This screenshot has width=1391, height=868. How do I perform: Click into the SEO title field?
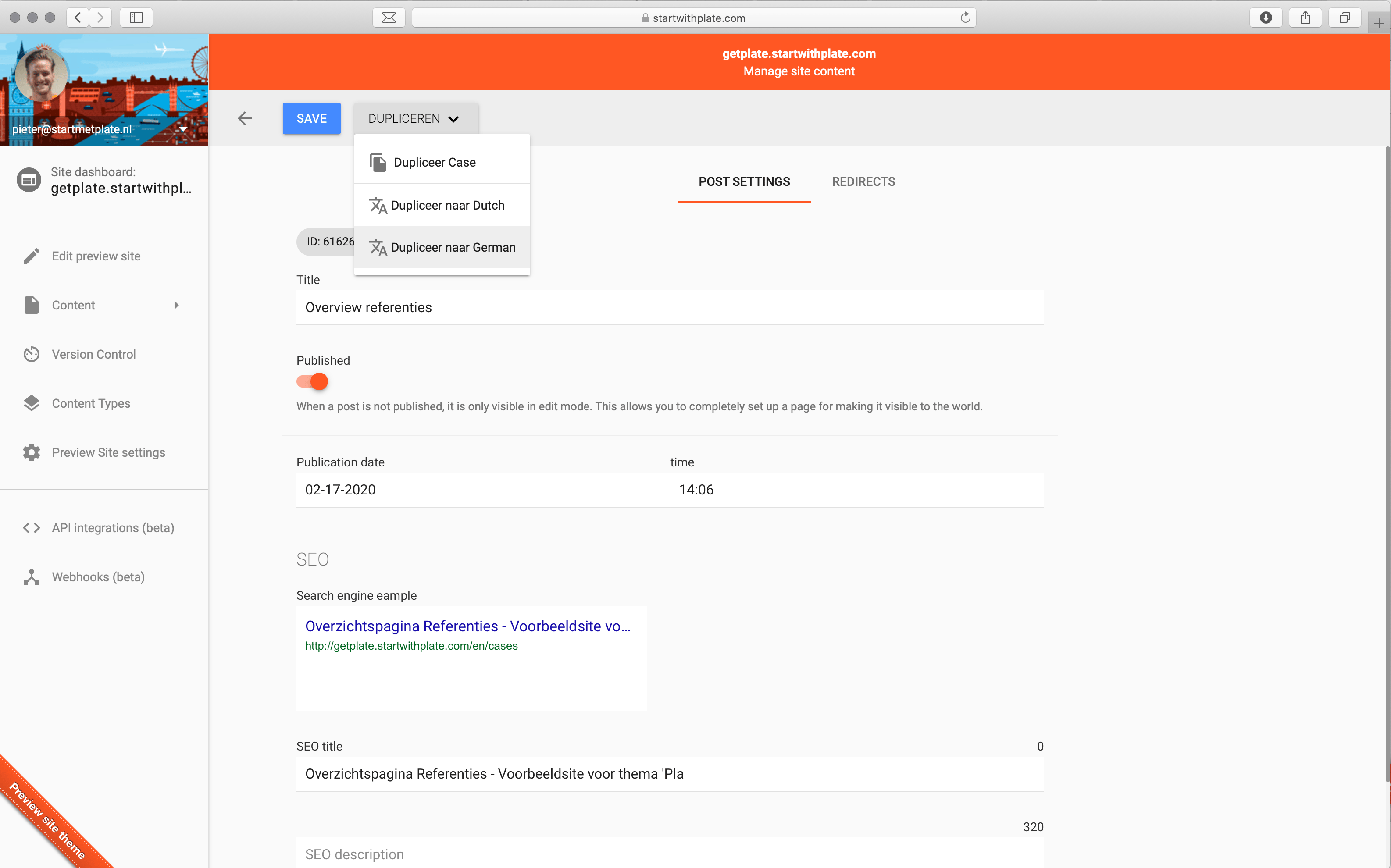click(x=669, y=774)
